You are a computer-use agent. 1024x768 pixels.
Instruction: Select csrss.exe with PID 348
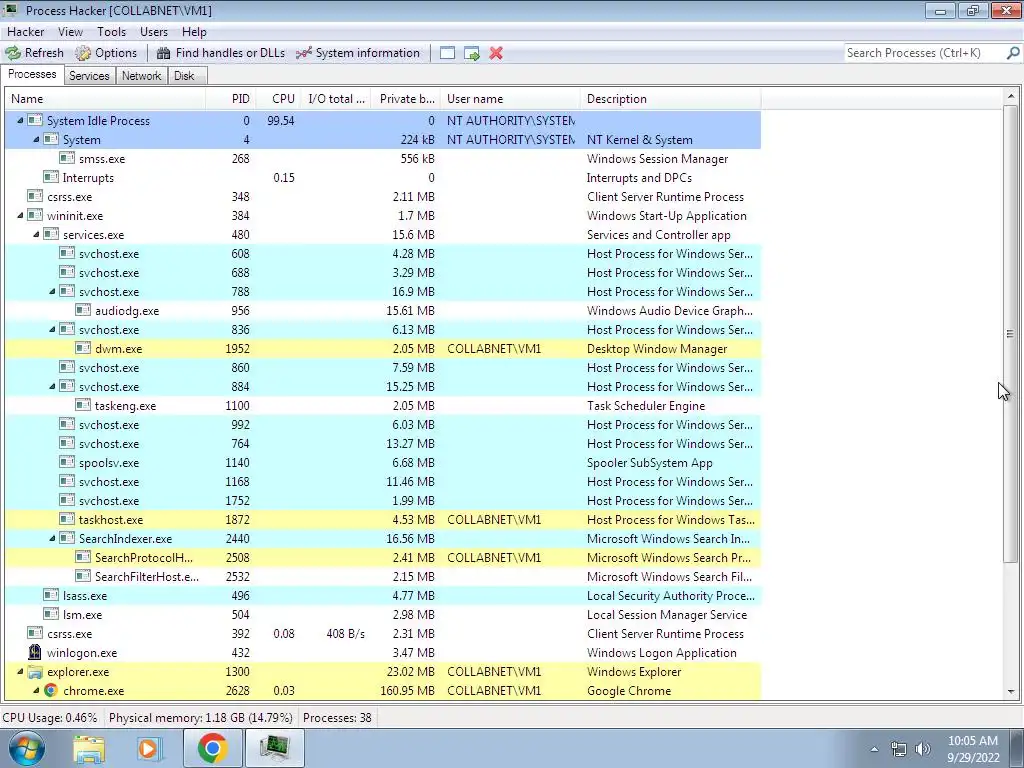click(x=383, y=197)
